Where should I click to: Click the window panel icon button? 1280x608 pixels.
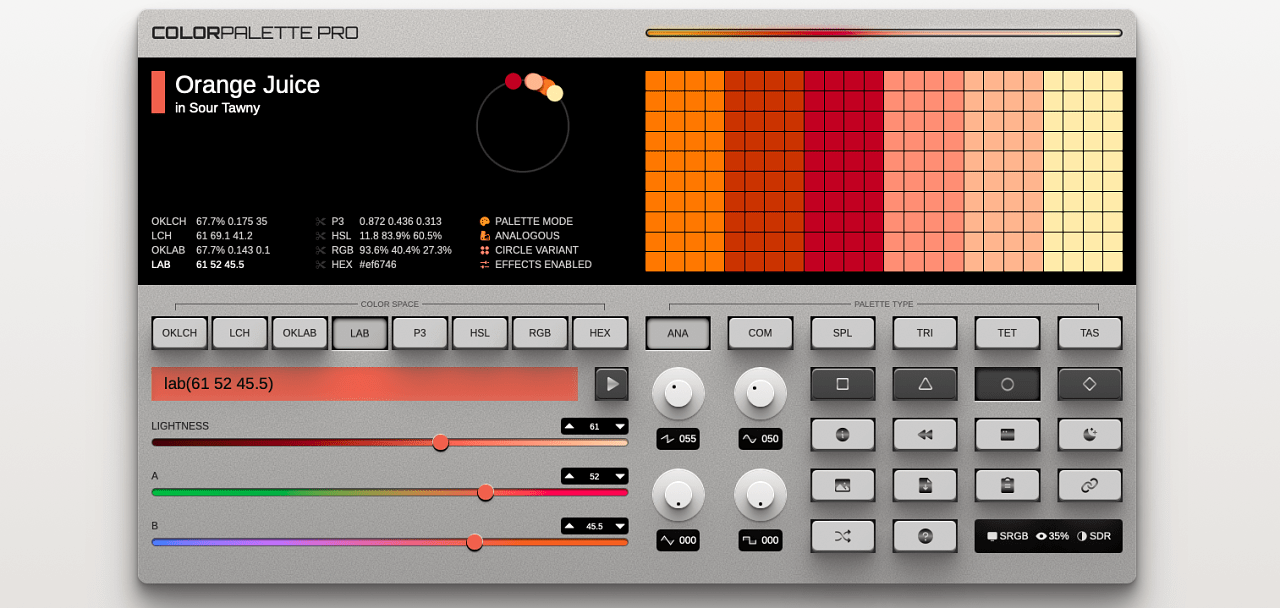(1007, 434)
